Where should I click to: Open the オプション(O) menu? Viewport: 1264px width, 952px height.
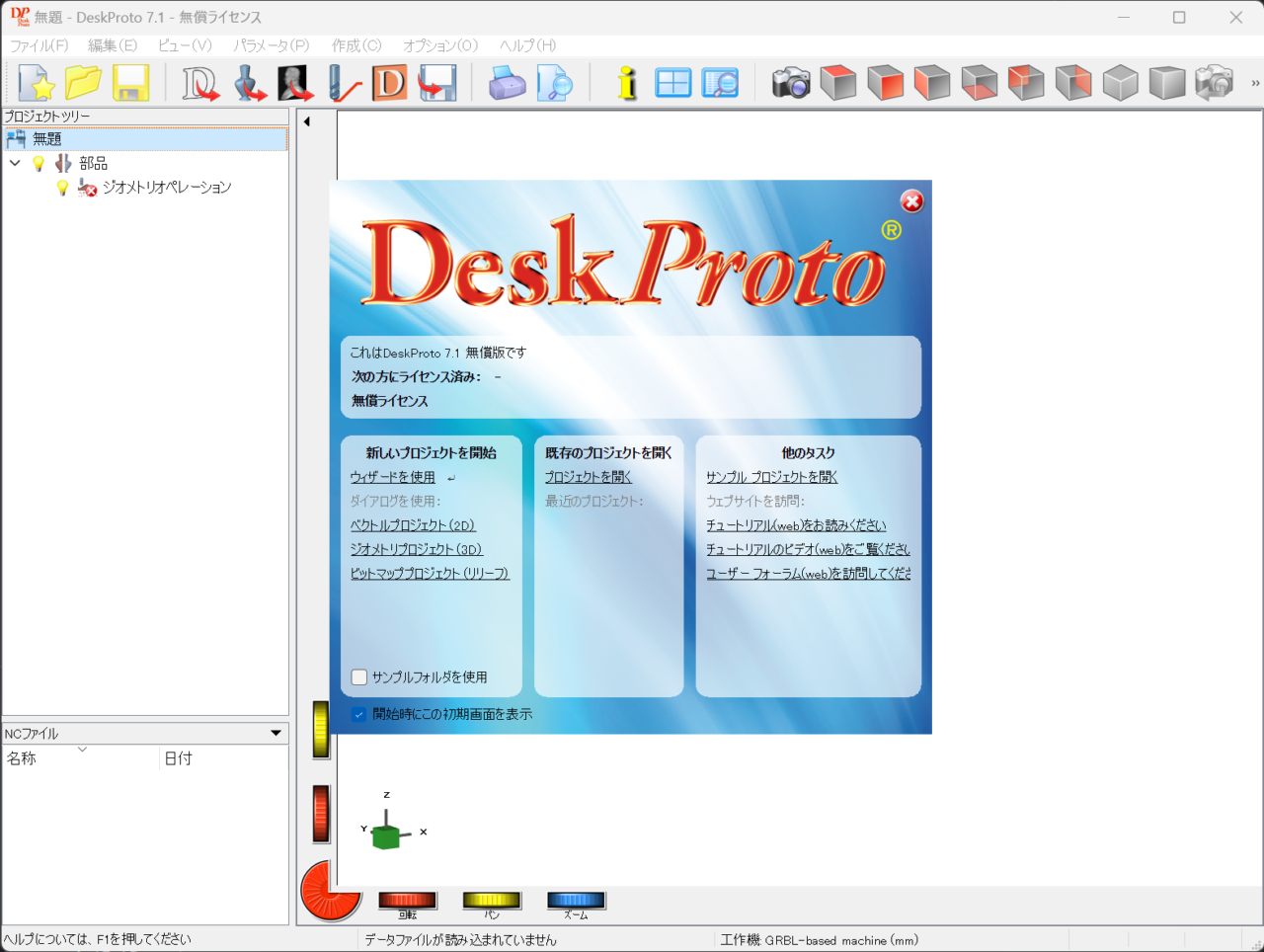(x=440, y=45)
